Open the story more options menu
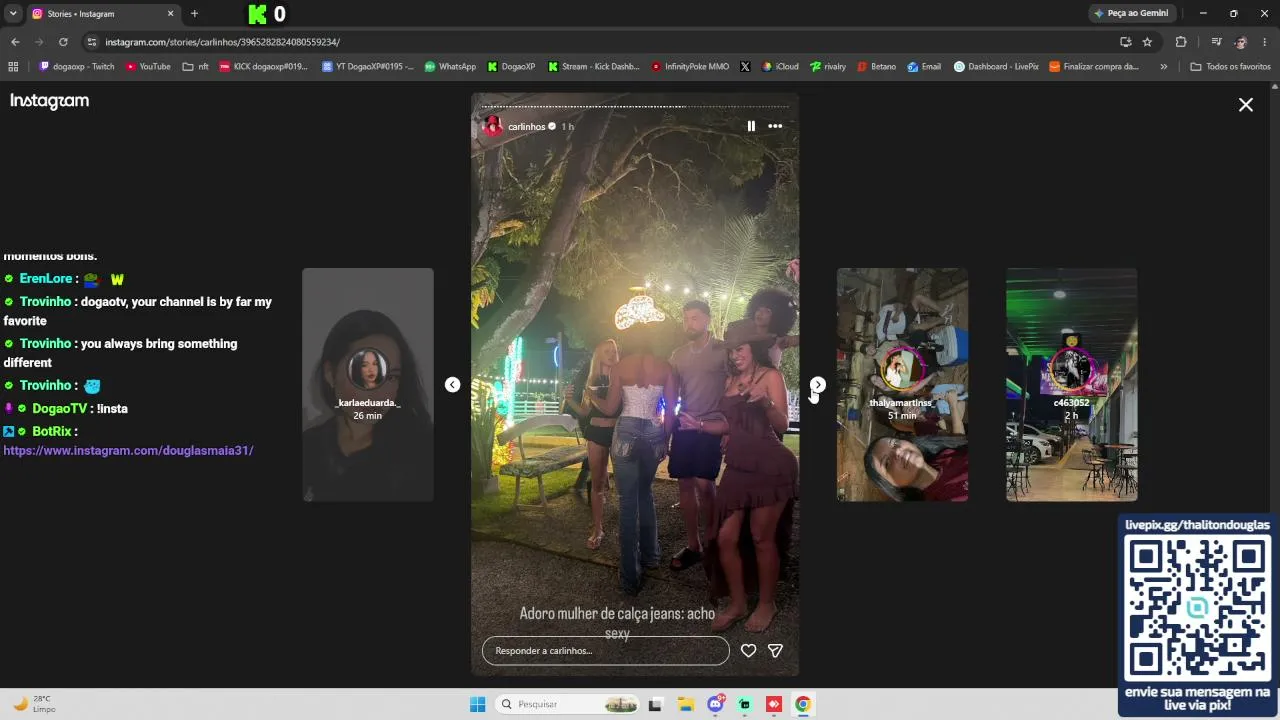The width and height of the screenshot is (1280, 720). (x=775, y=126)
